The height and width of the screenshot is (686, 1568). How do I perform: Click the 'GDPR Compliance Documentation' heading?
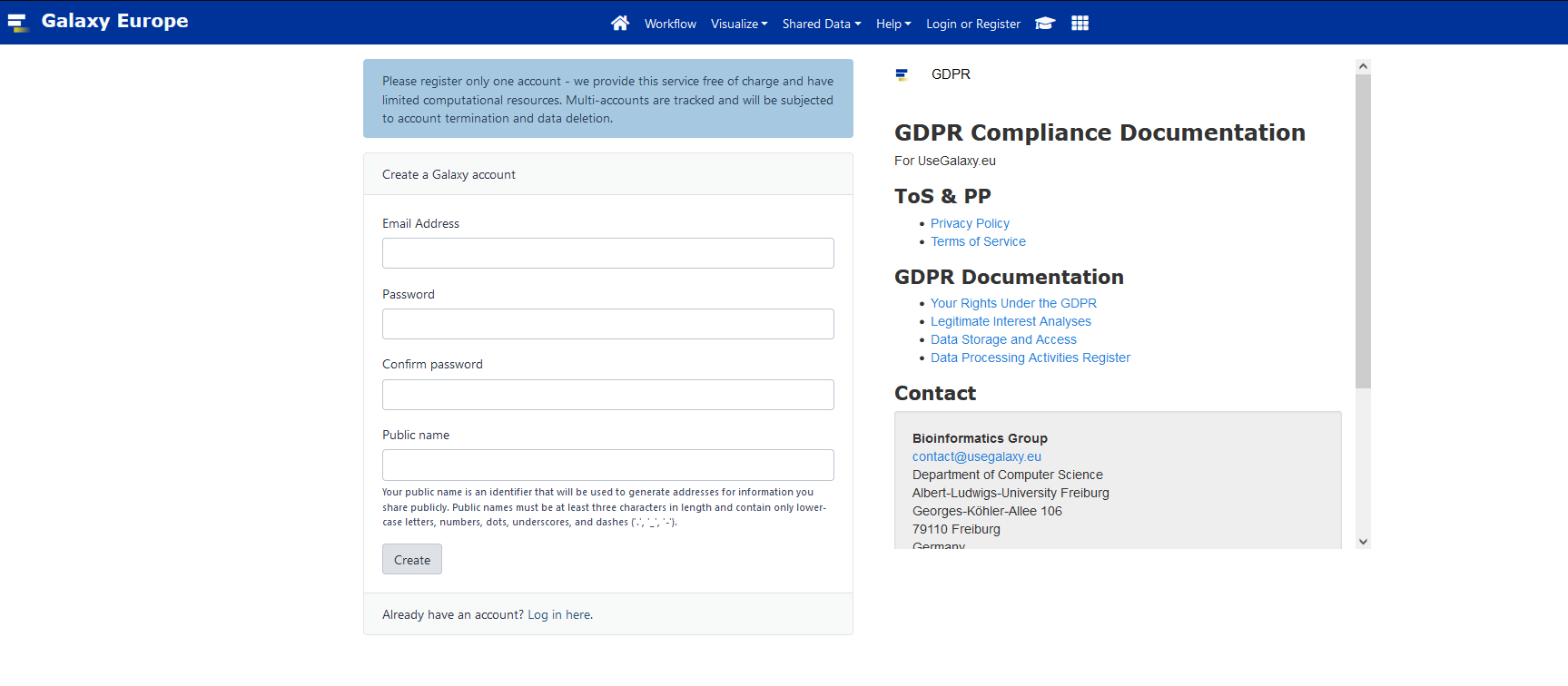[1100, 132]
